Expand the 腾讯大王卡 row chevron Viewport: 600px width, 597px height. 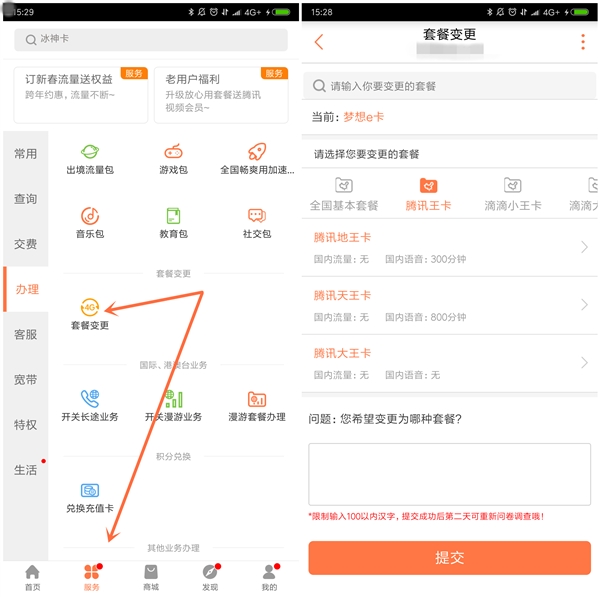coord(584,362)
